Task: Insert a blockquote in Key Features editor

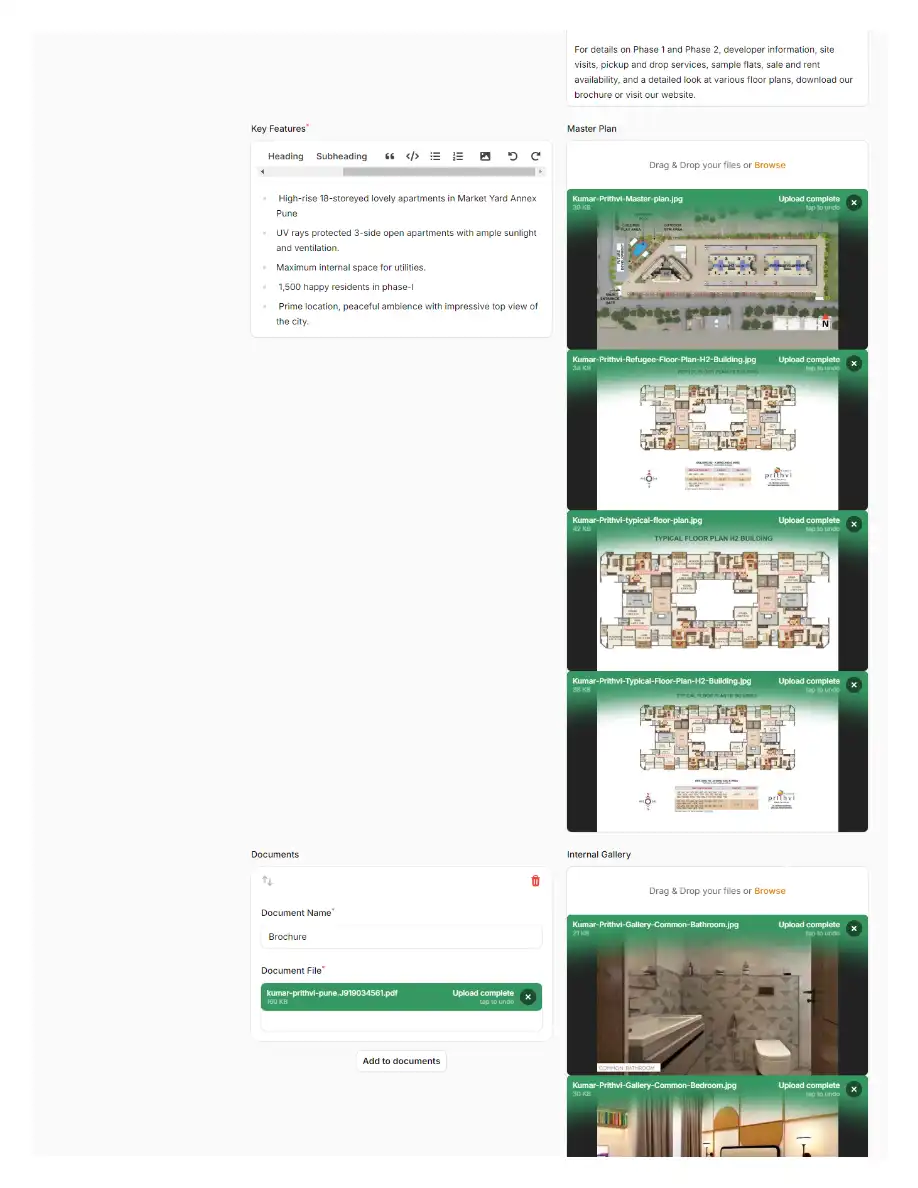Action: [x=389, y=156]
